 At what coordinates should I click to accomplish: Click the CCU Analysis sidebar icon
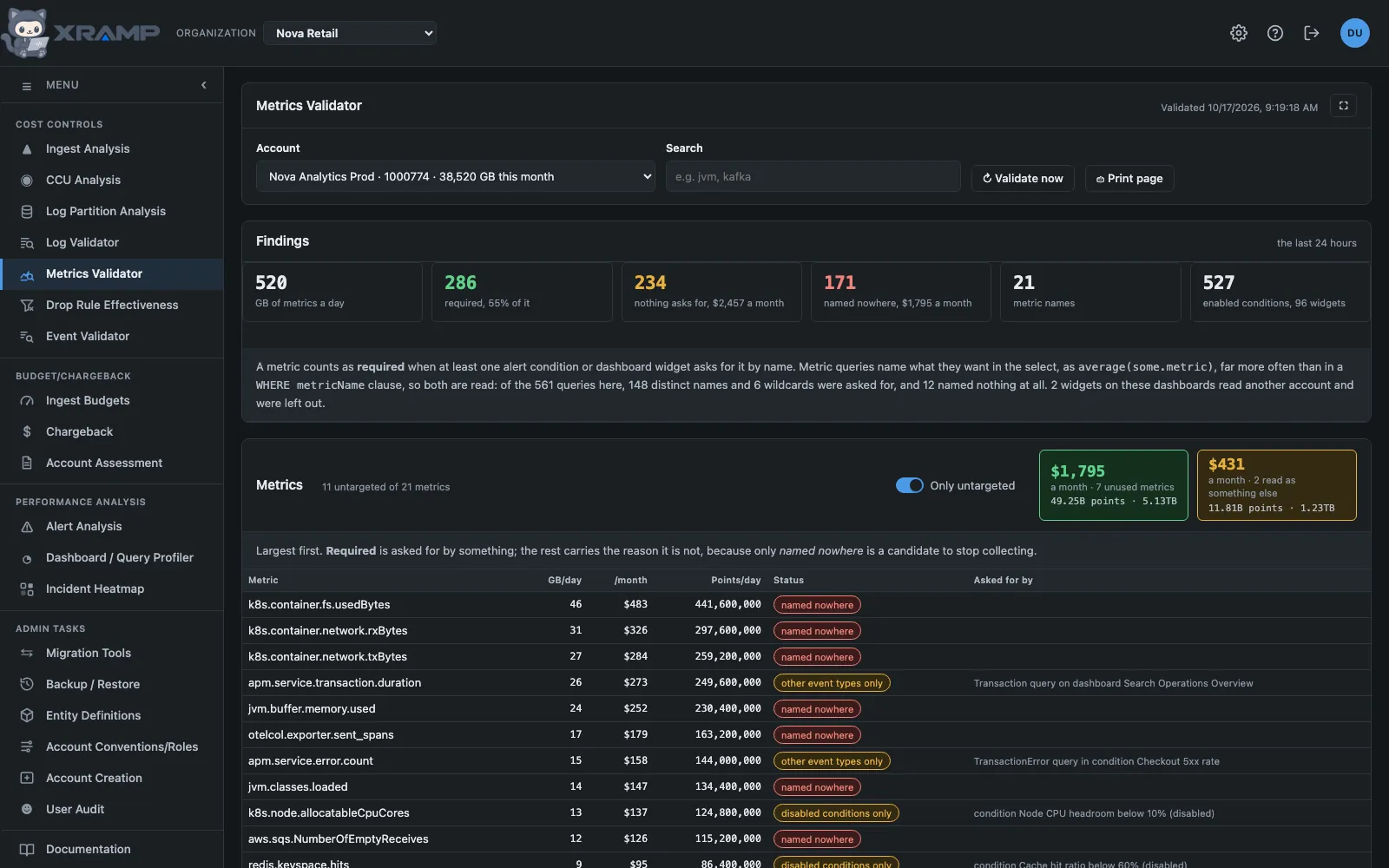point(27,181)
